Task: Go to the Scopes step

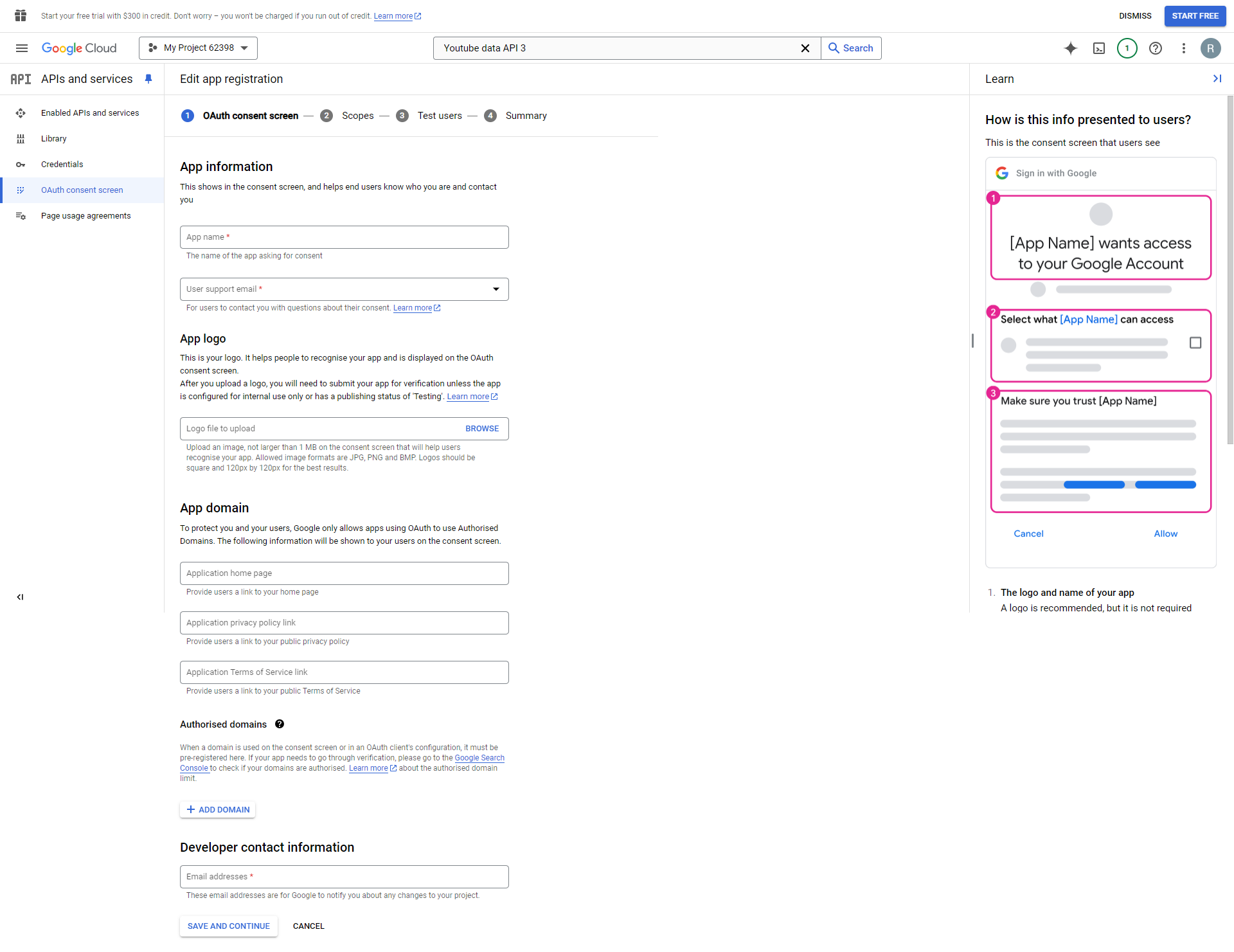Action: (x=357, y=116)
